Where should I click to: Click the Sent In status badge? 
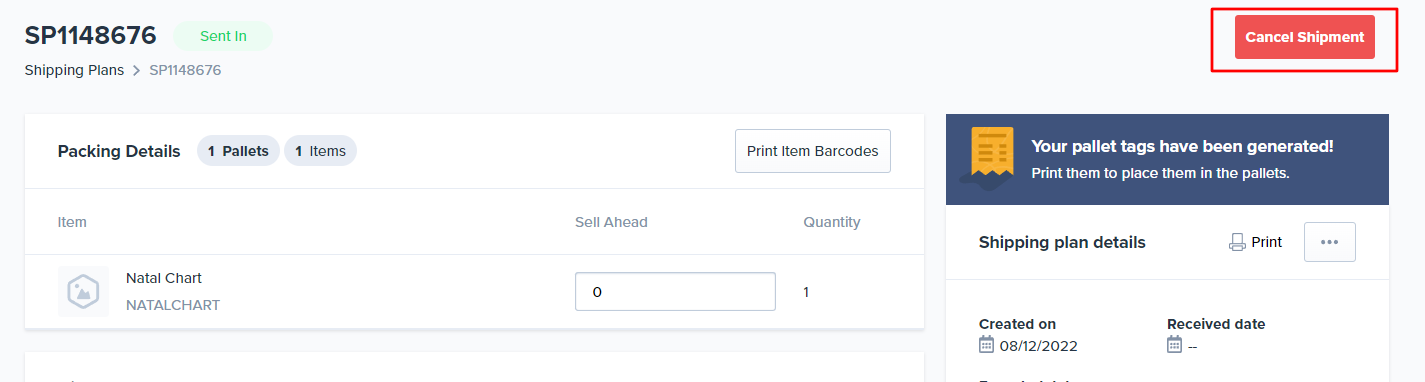coord(223,36)
